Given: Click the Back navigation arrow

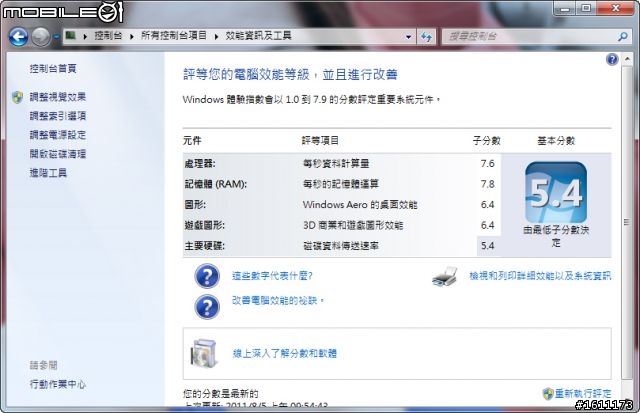Looking at the screenshot, I should click(19, 37).
